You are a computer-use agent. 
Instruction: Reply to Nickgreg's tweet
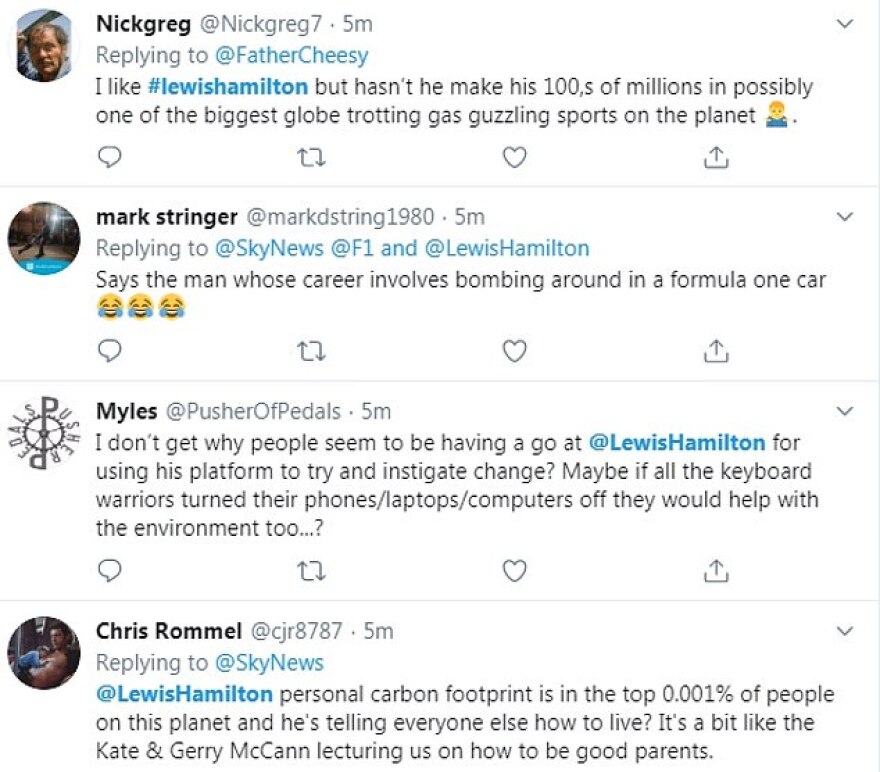[112, 157]
